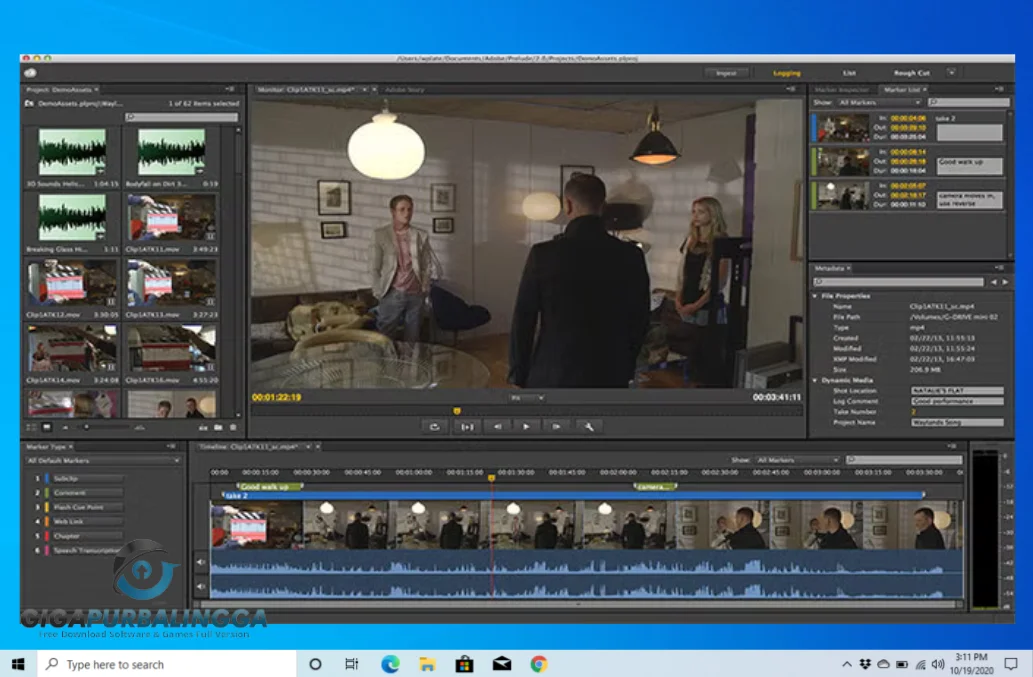Click the timeline zoom slider at bottom right
Screen dimensions: 1033x677
point(955,603)
